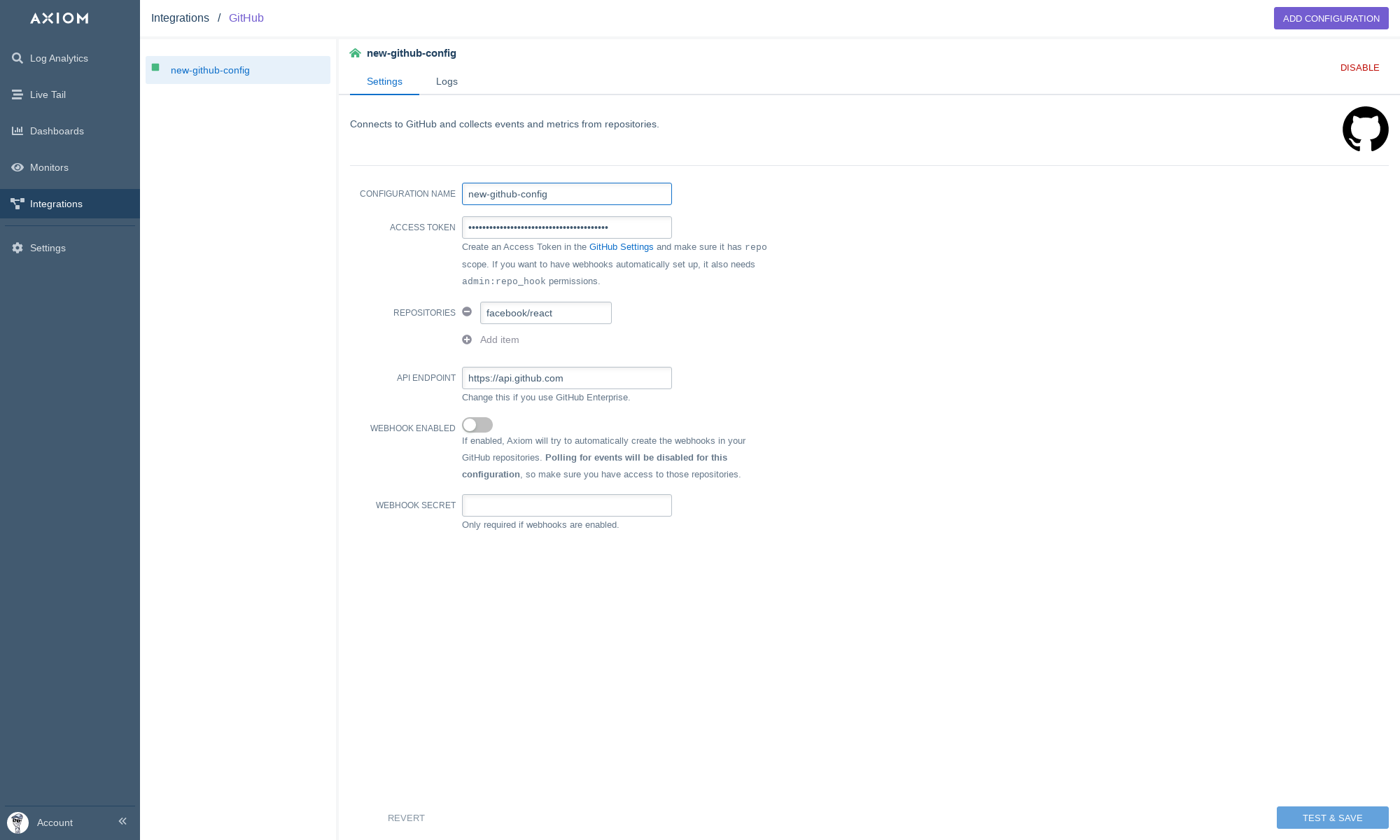
Task: Click the plus icon to add repository
Action: [467, 339]
